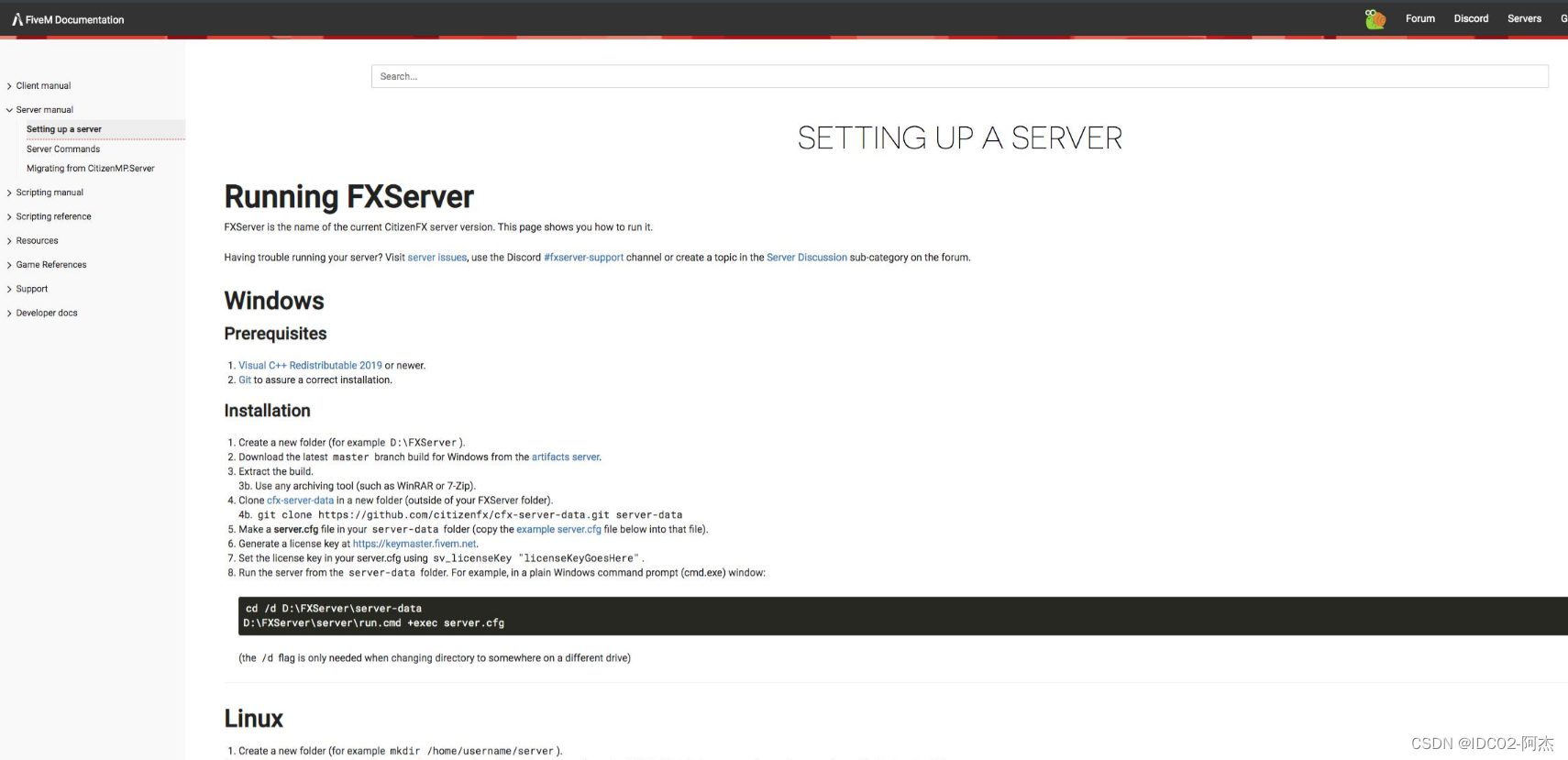Screen dimensions: 1568x760
Task: Click the Resources sidebar label
Action: pyautogui.click(x=37, y=241)
